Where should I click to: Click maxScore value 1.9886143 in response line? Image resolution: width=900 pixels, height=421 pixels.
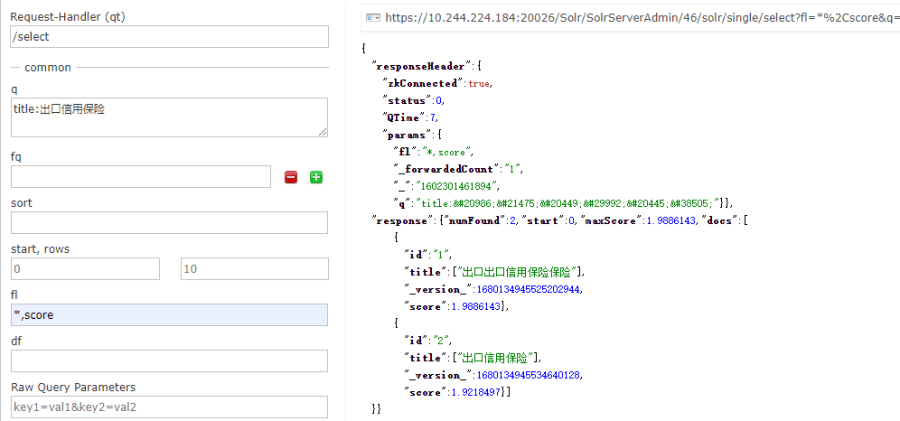click(x=670, y=221)
